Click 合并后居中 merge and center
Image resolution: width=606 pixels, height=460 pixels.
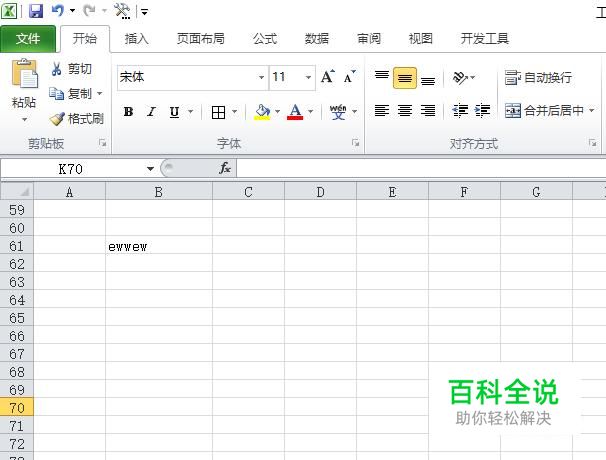pos(545,111)
